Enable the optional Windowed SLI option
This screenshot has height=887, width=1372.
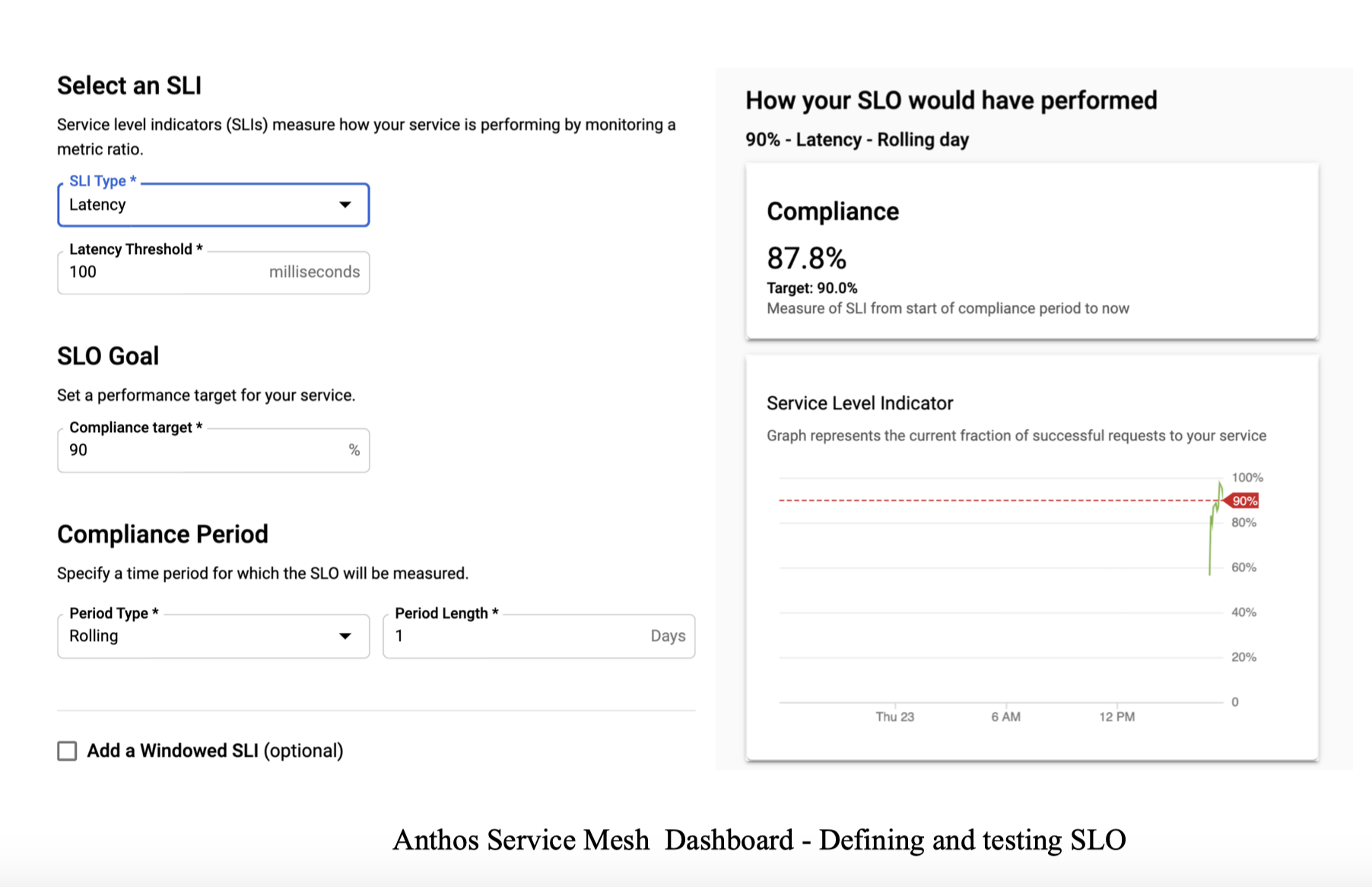coord(67,751)
